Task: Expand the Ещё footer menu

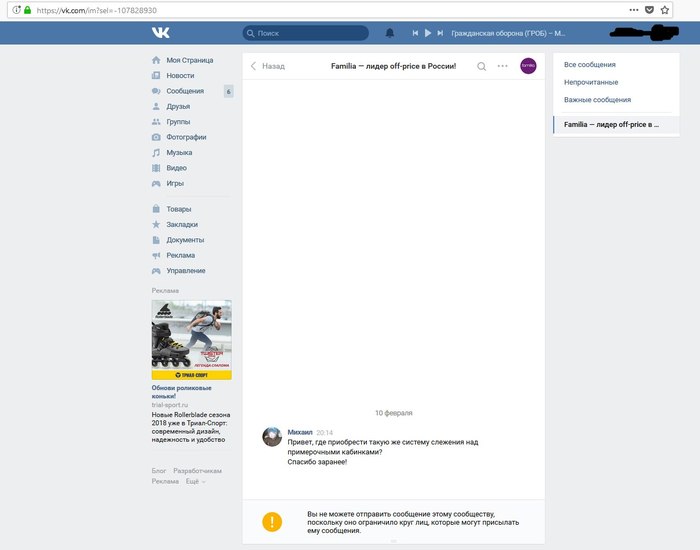Action: coord(194,481)
